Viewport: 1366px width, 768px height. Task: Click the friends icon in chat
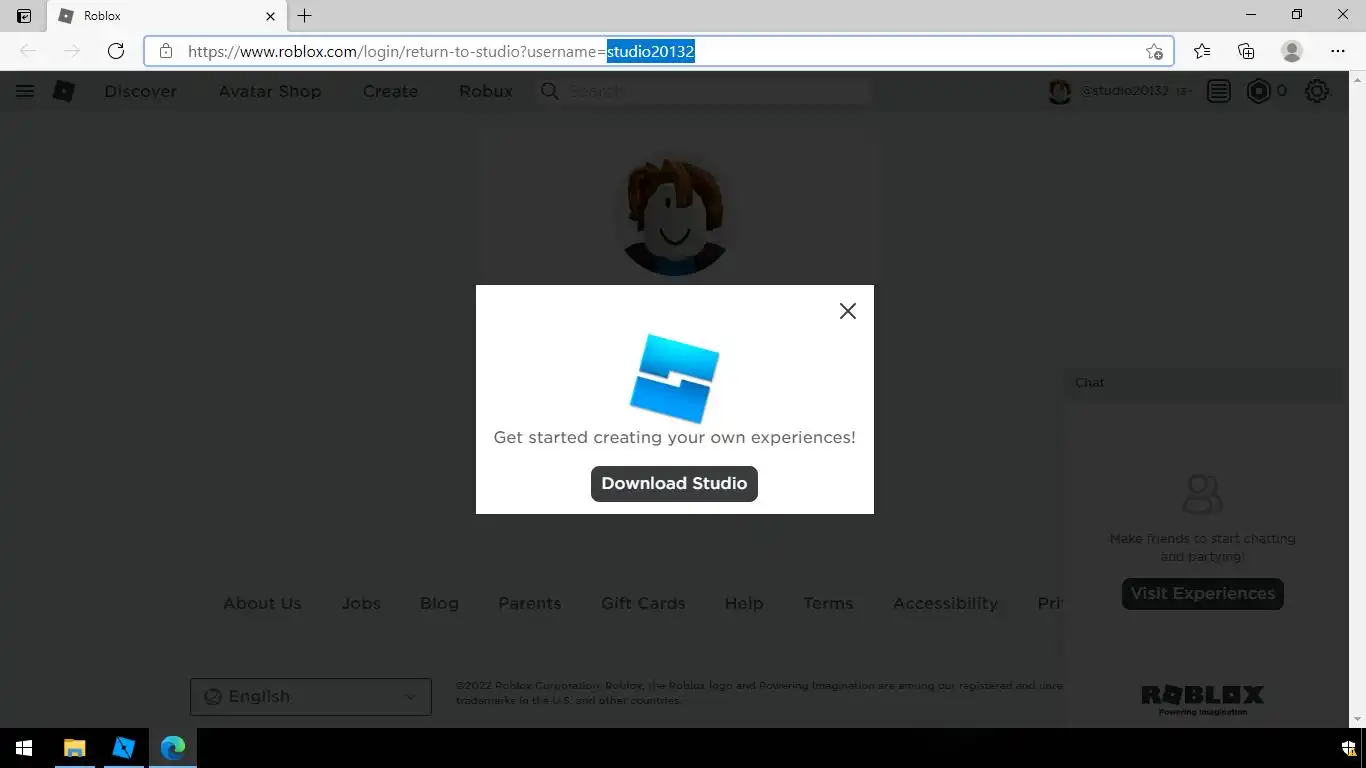pos(1202,494)
